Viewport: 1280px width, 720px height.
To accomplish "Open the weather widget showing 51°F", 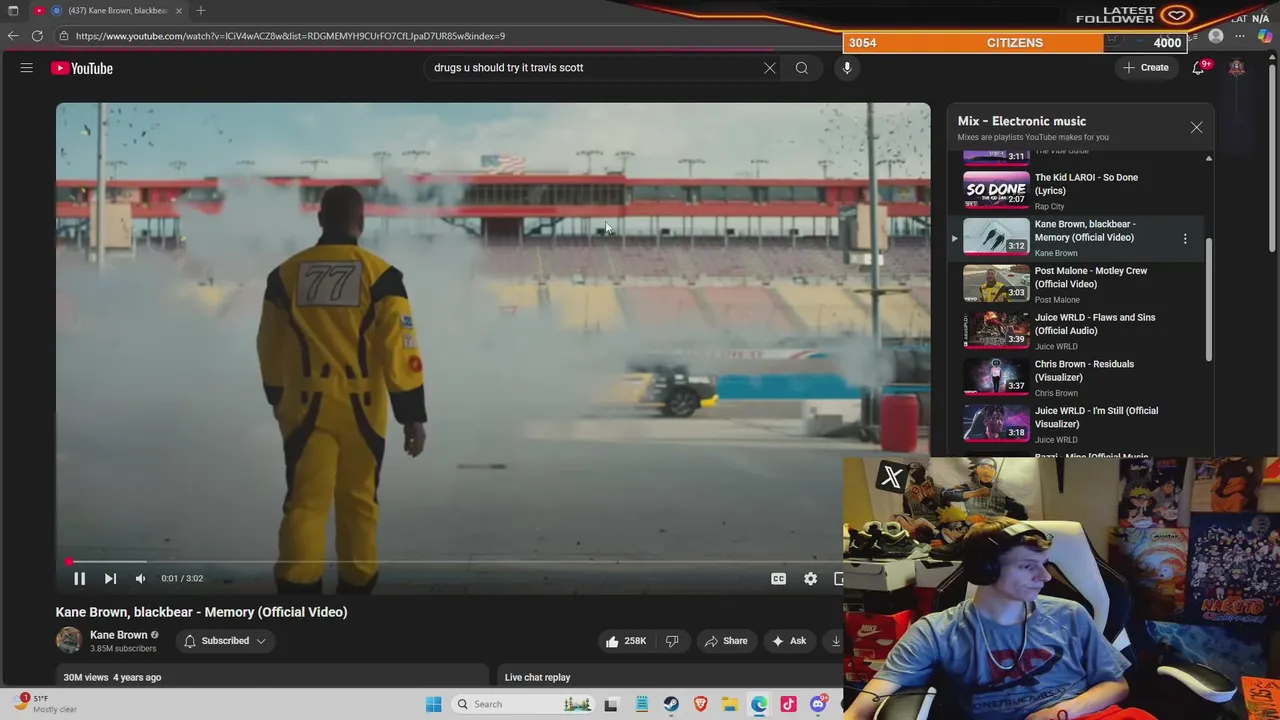I will click(45, 704).
